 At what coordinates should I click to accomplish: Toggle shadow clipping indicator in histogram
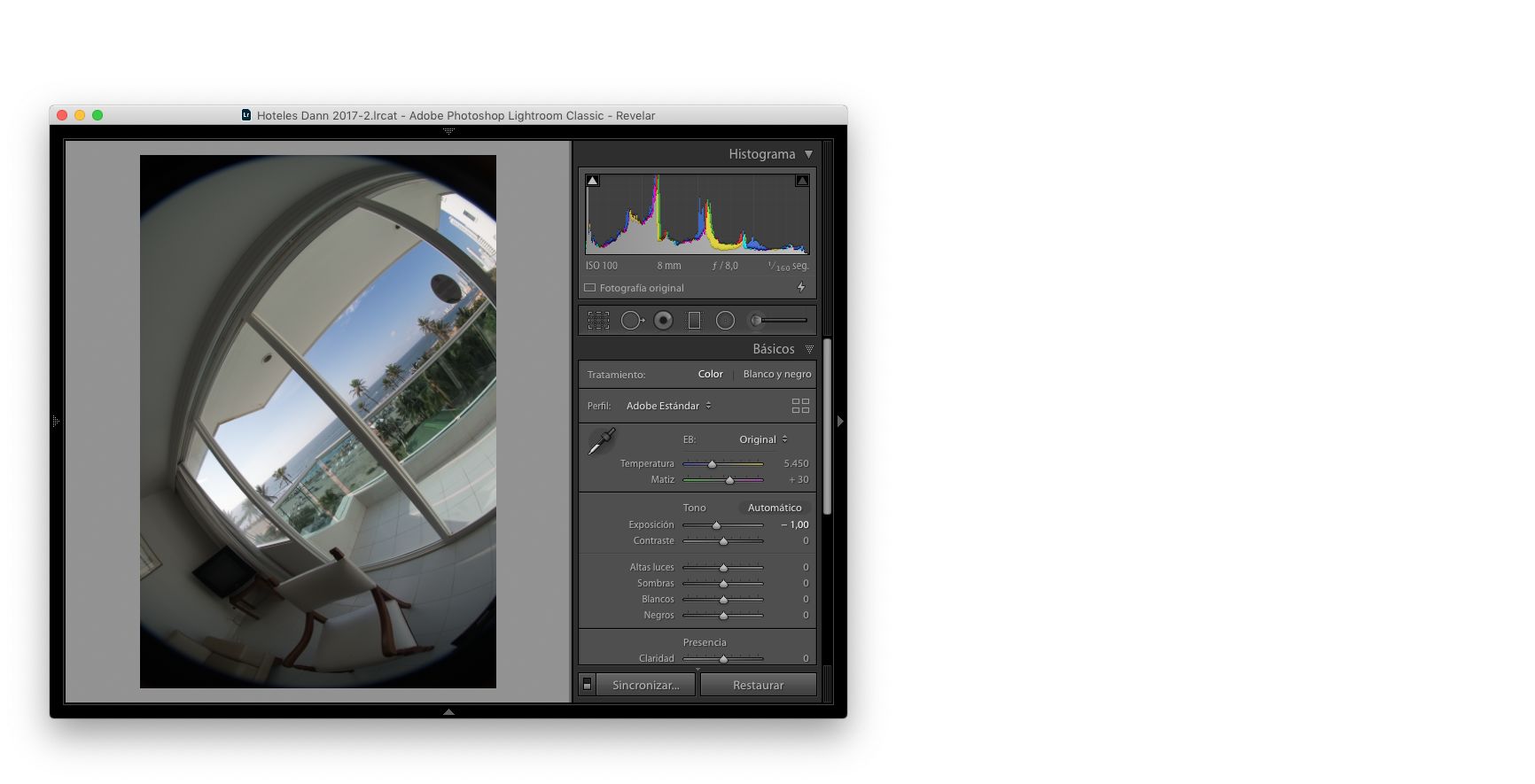(593, 181)
